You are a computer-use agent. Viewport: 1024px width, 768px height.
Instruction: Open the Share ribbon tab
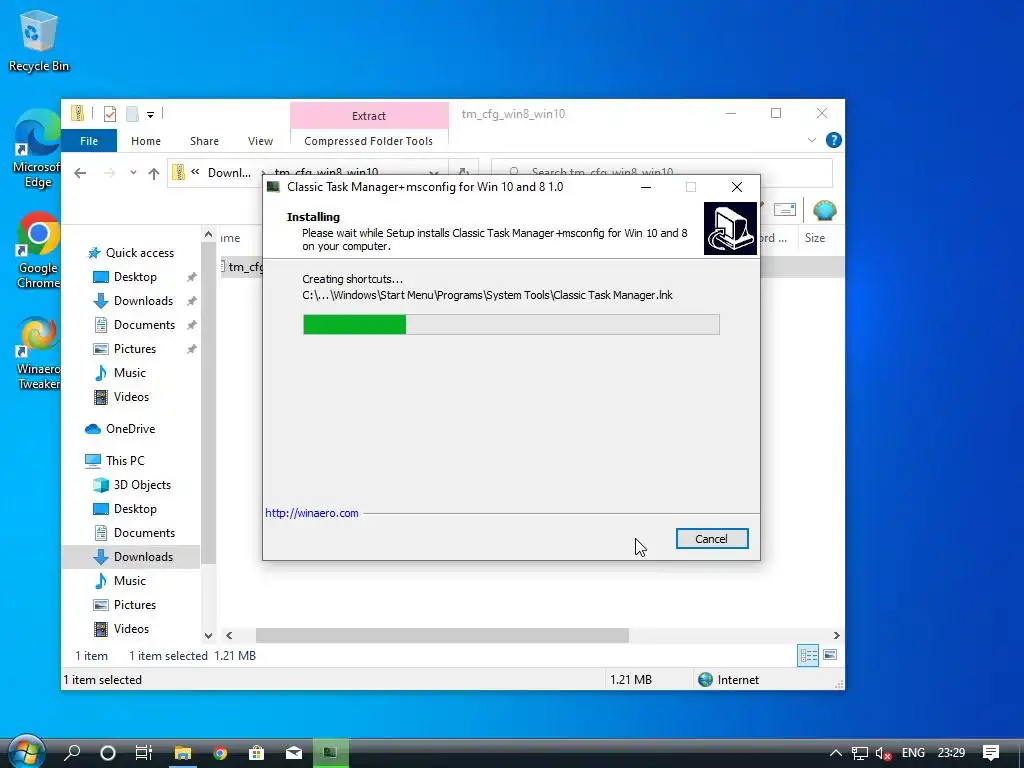point(204,141)
